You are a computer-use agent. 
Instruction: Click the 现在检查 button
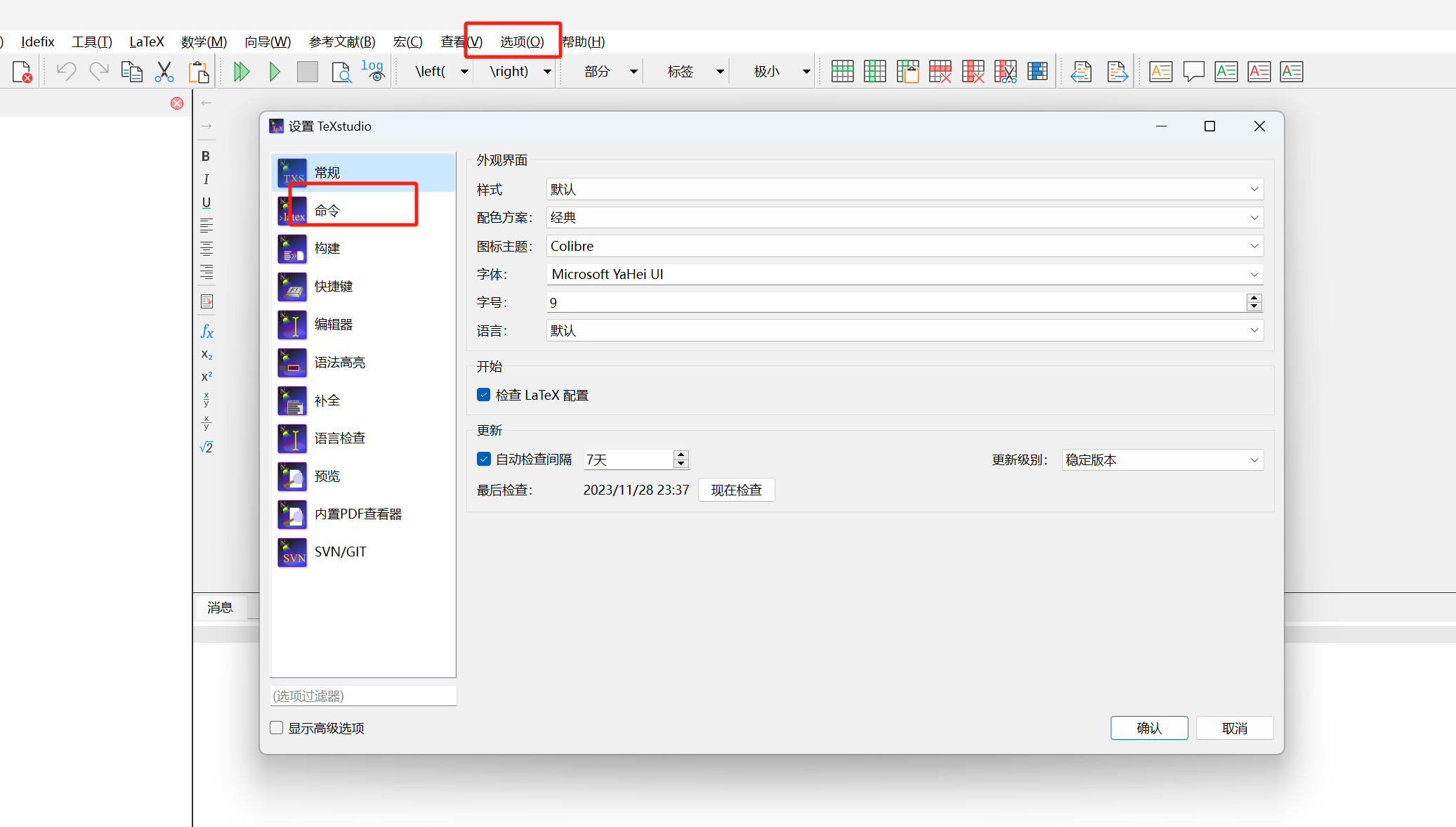pyautogui.click(x=736, y=490)
